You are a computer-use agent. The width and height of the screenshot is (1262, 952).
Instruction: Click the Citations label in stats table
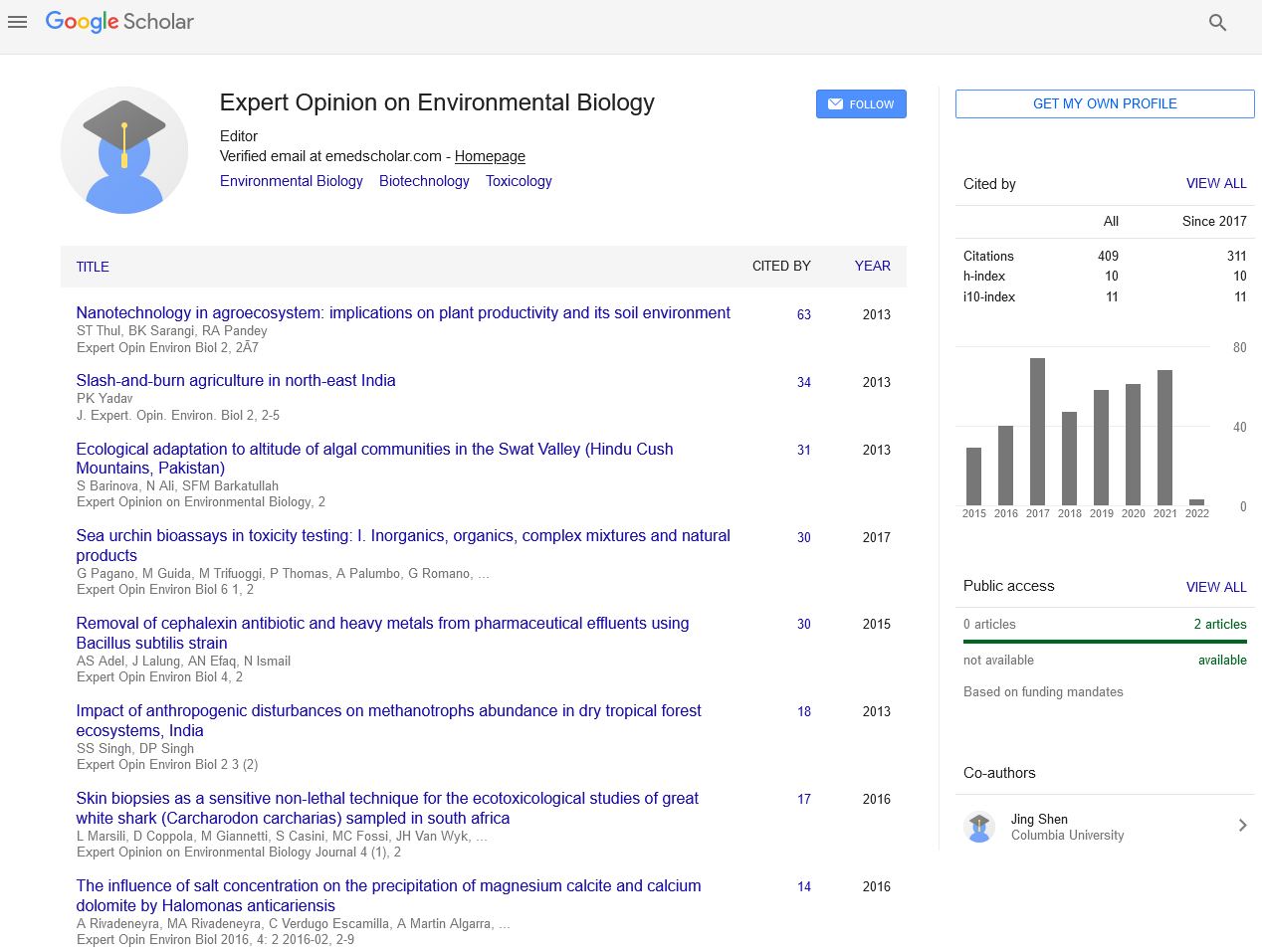pos(988,256)
